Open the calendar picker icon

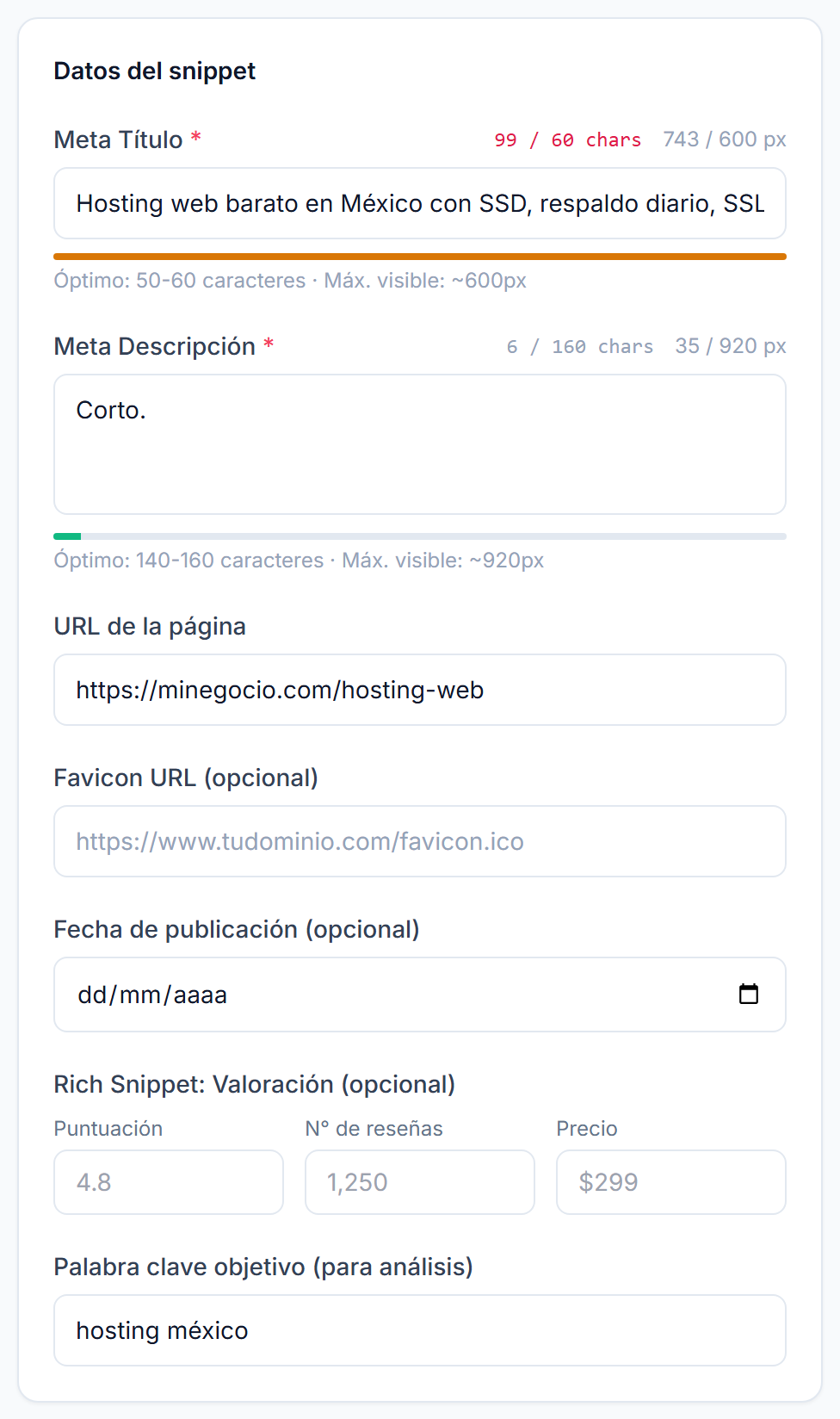click(749, 994)
